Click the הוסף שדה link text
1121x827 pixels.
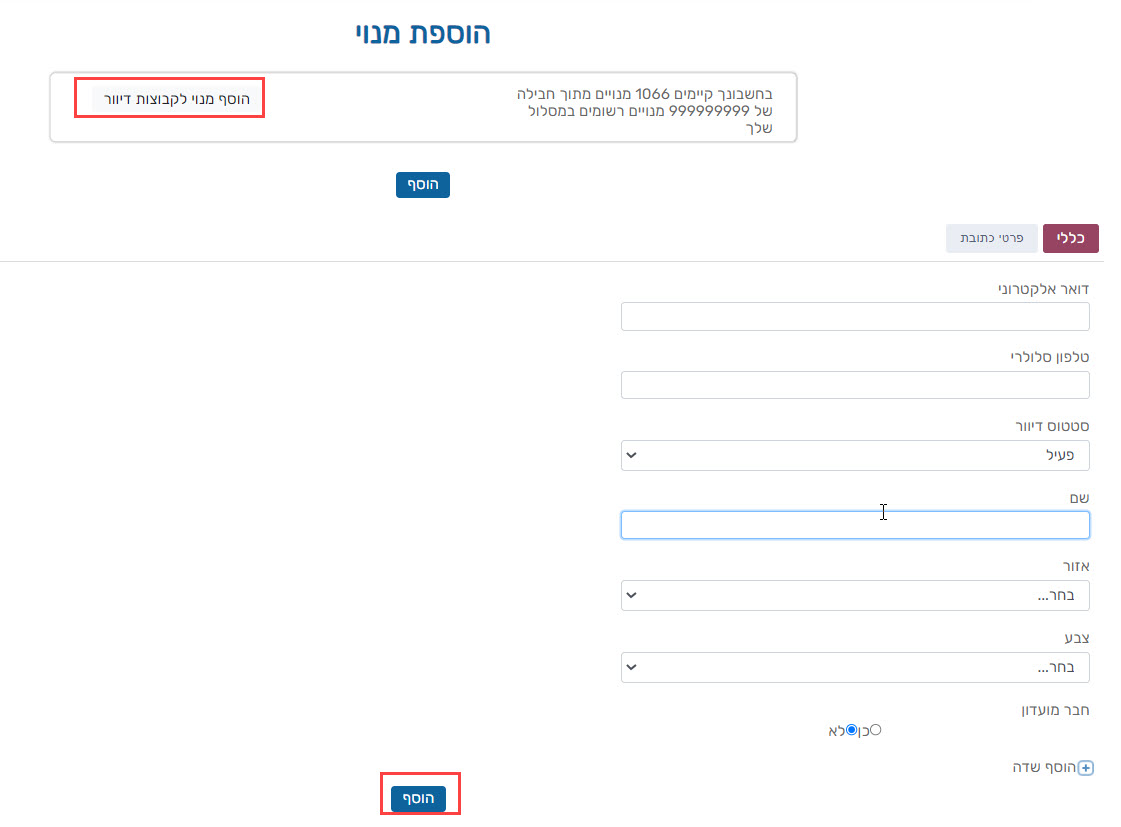(1045, 768)
